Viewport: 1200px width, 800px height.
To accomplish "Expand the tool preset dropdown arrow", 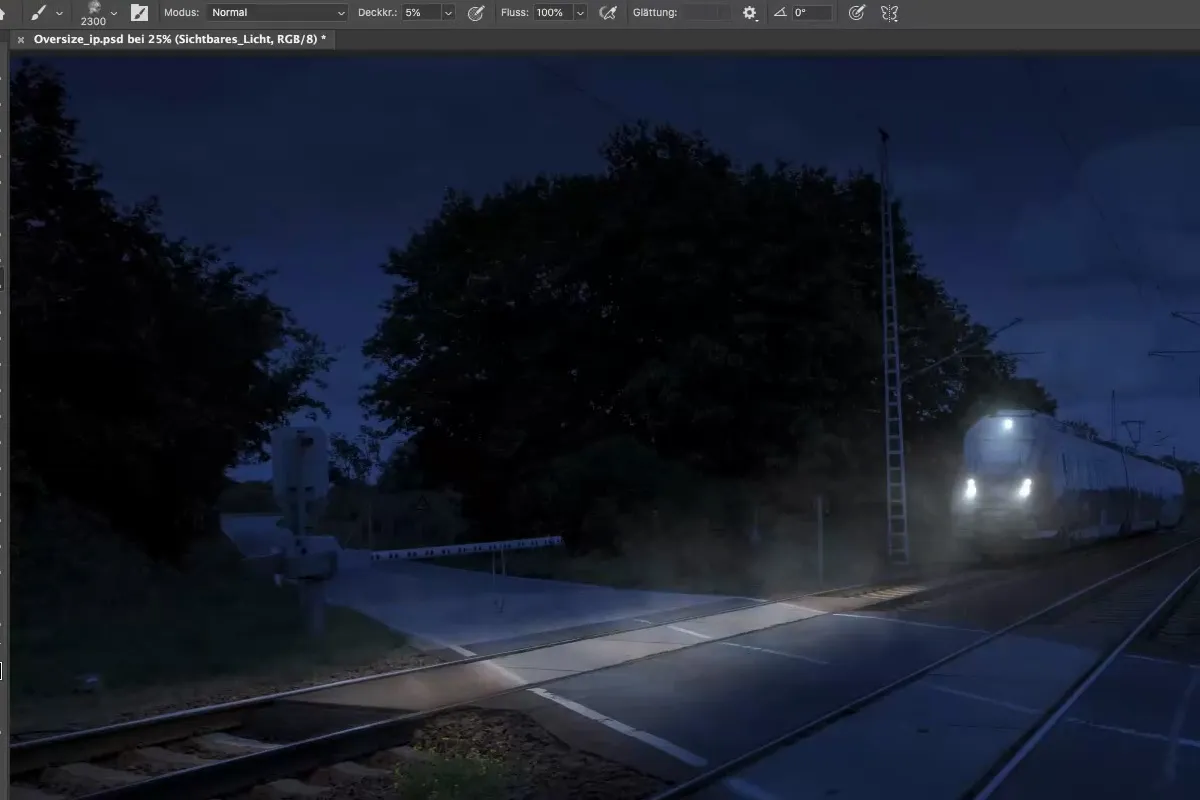I will (x=60, y=14).
